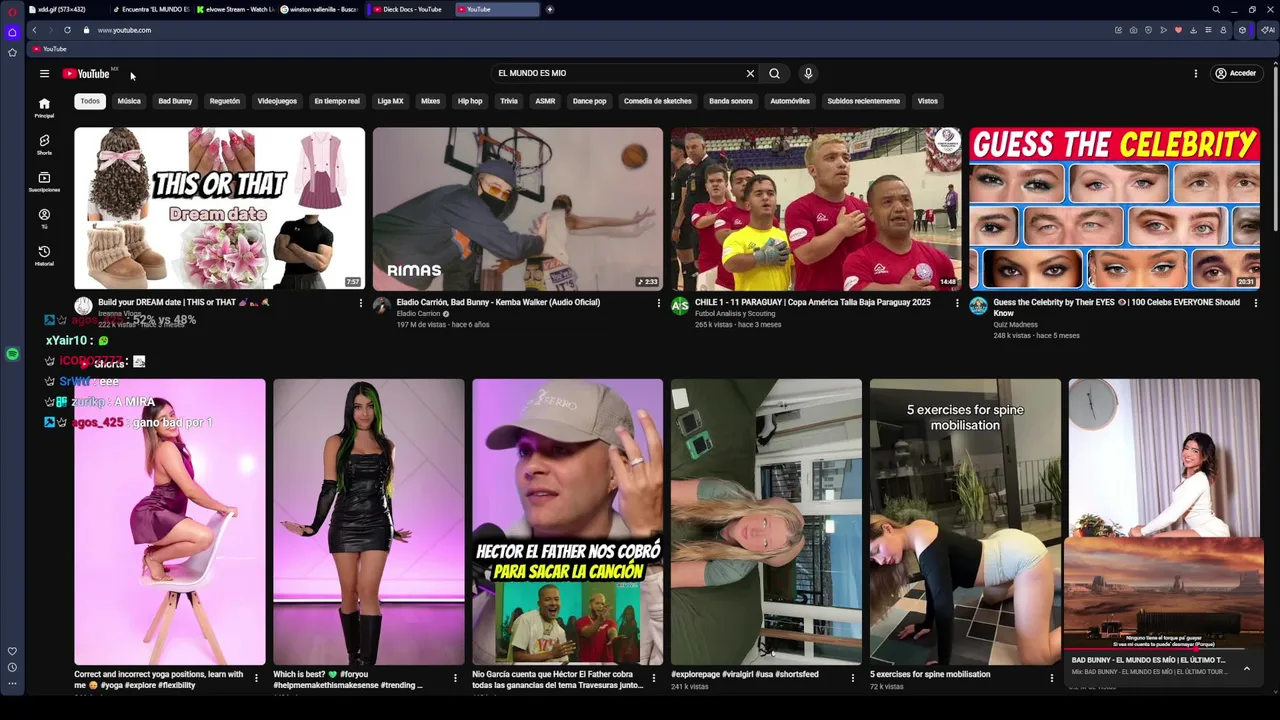
Task: Select the Bad Bunny filter chip
Action: tap(175, 101)
